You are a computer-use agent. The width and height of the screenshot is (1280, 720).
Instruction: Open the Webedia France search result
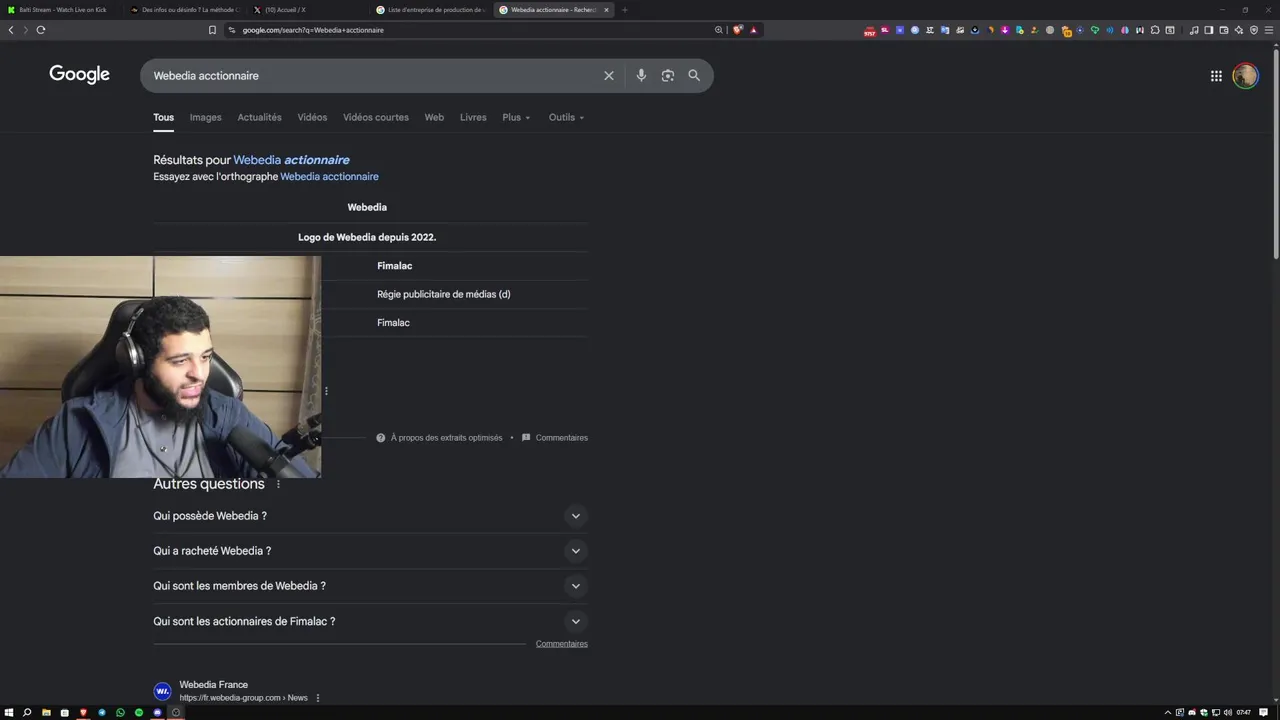click(x=213, y=685)
